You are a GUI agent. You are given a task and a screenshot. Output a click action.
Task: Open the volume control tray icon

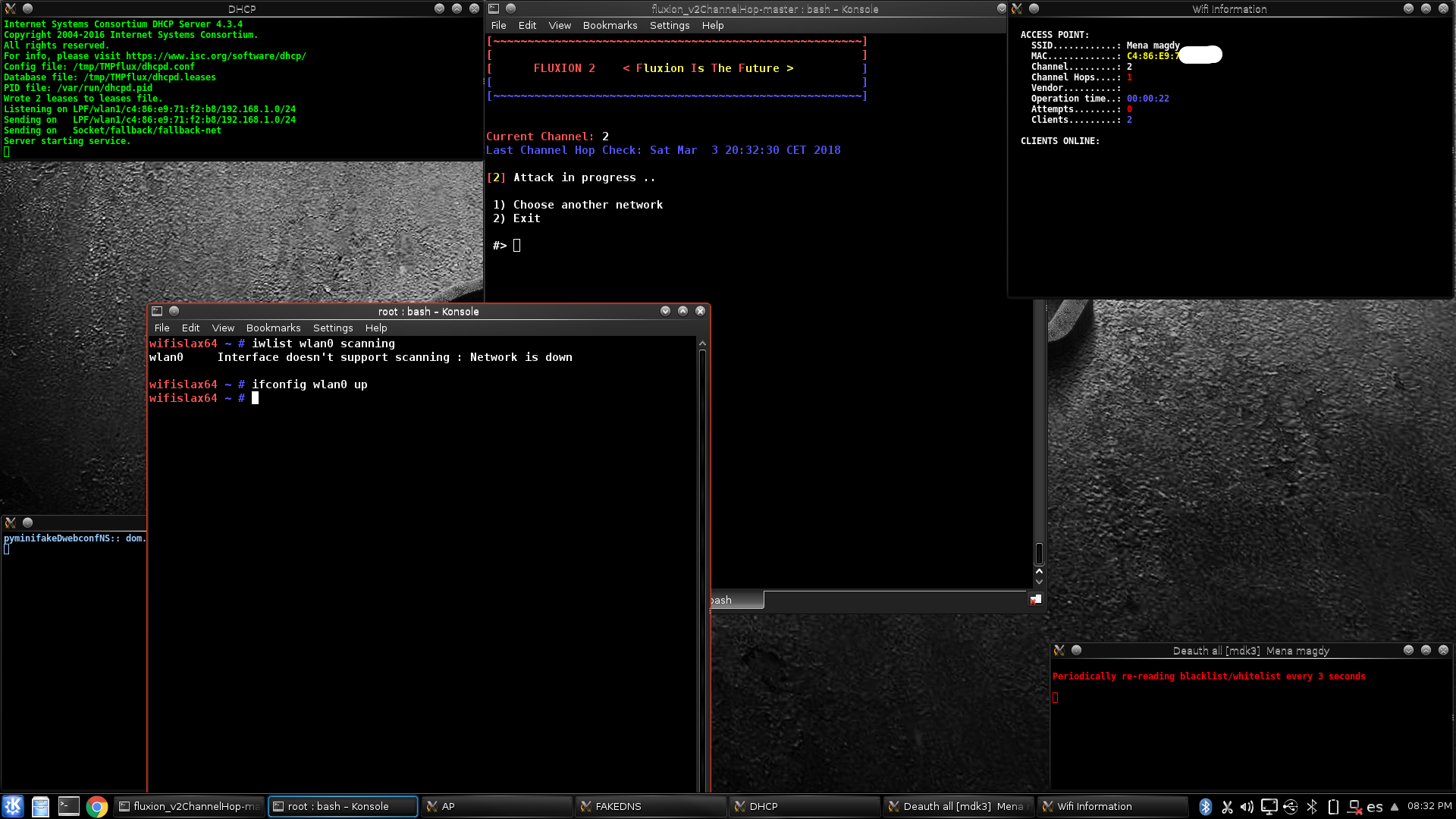pos(1247,807)
